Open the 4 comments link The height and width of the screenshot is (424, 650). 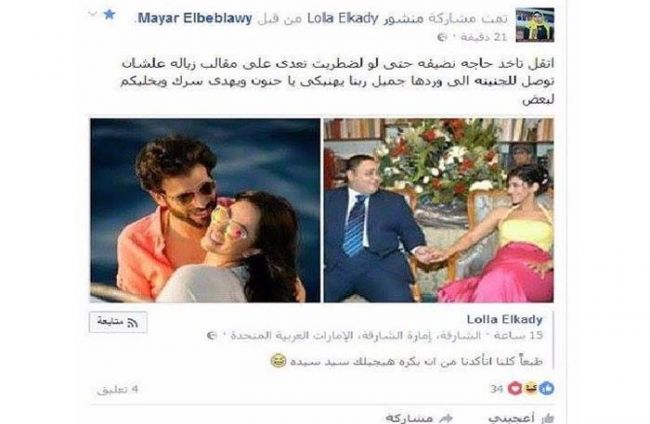pos(117,390)
